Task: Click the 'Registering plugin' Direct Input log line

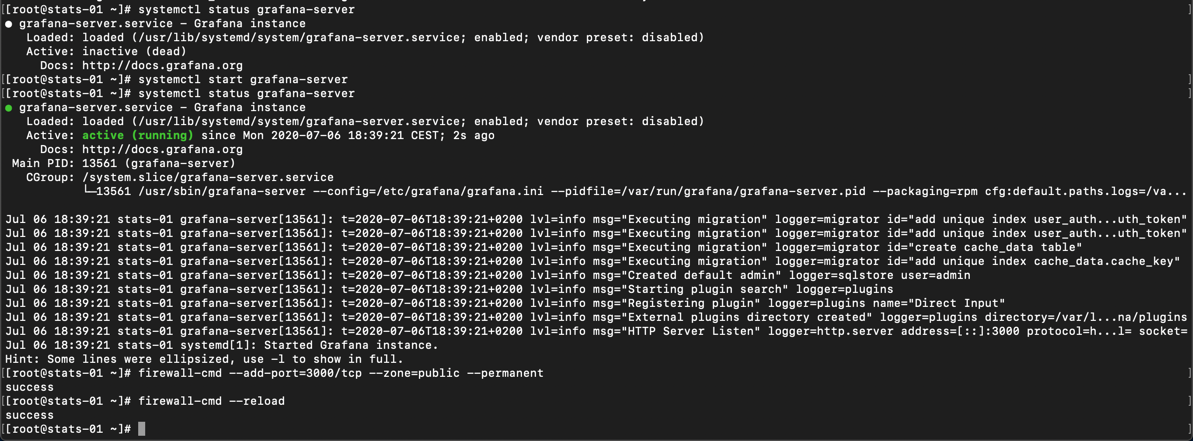Action: tap(505, 303)
